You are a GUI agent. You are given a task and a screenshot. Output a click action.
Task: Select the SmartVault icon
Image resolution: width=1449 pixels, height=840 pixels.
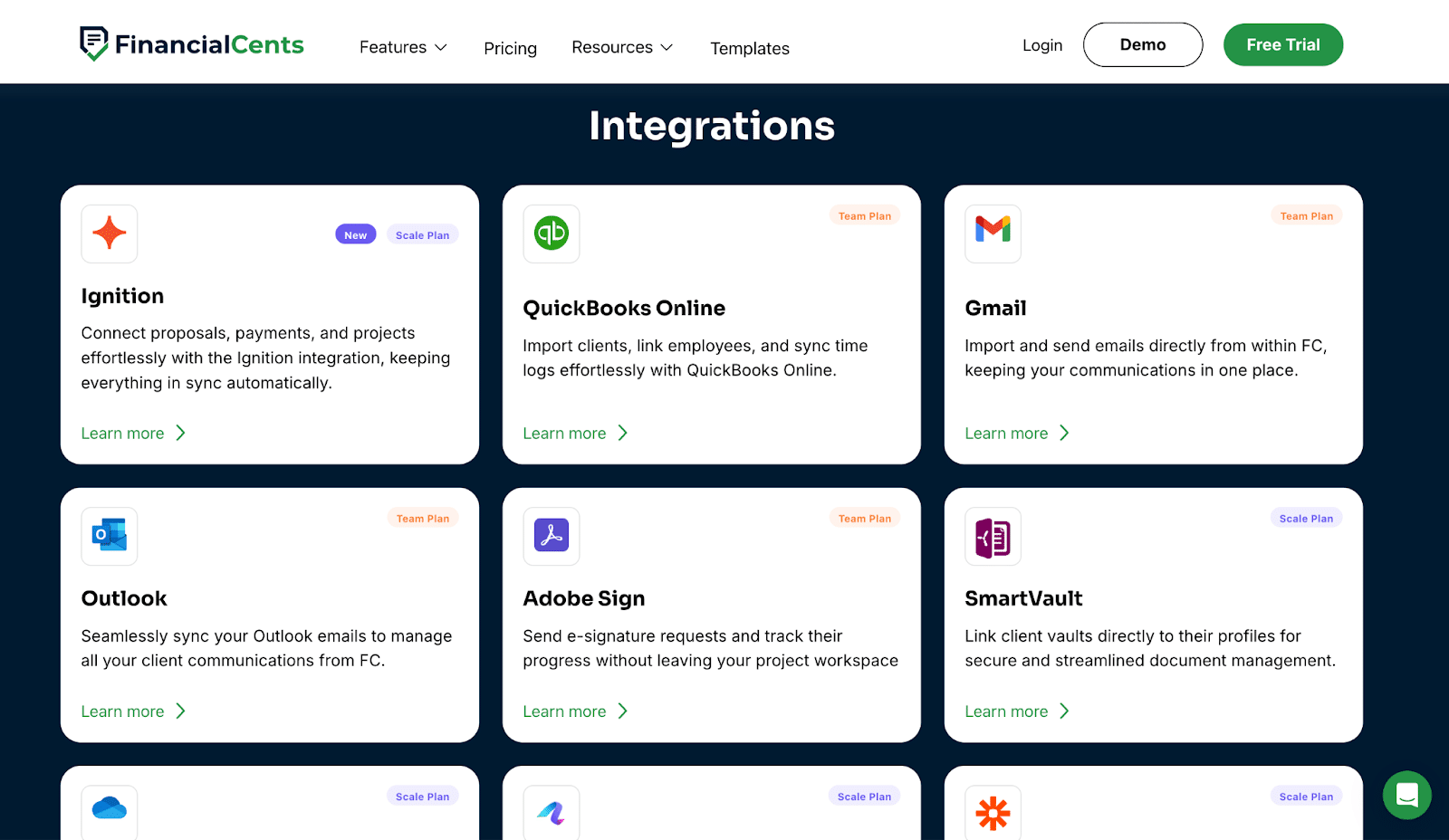pos(993,536)
